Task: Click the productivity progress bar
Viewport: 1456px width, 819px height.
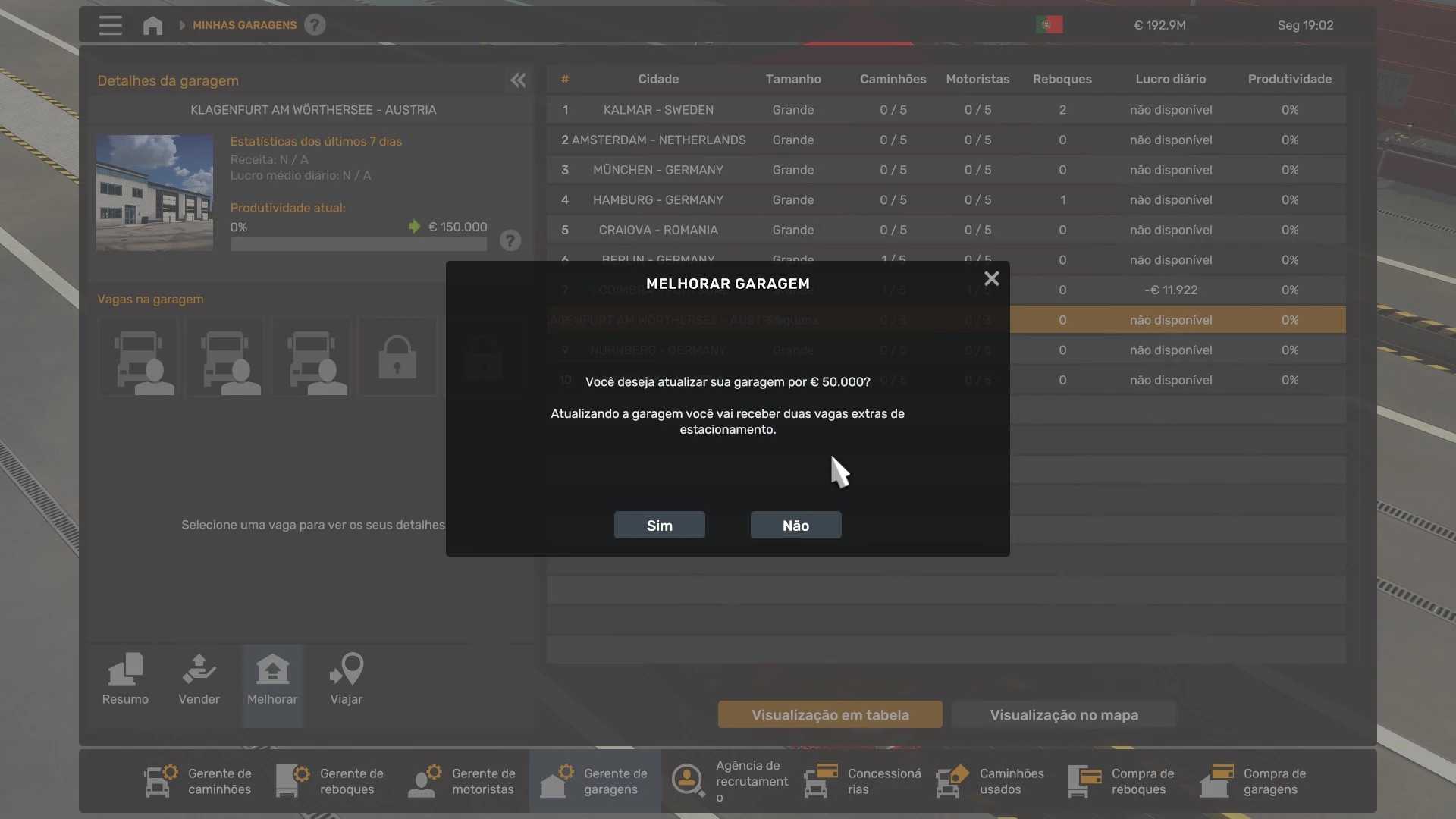Action: point(358,244)
